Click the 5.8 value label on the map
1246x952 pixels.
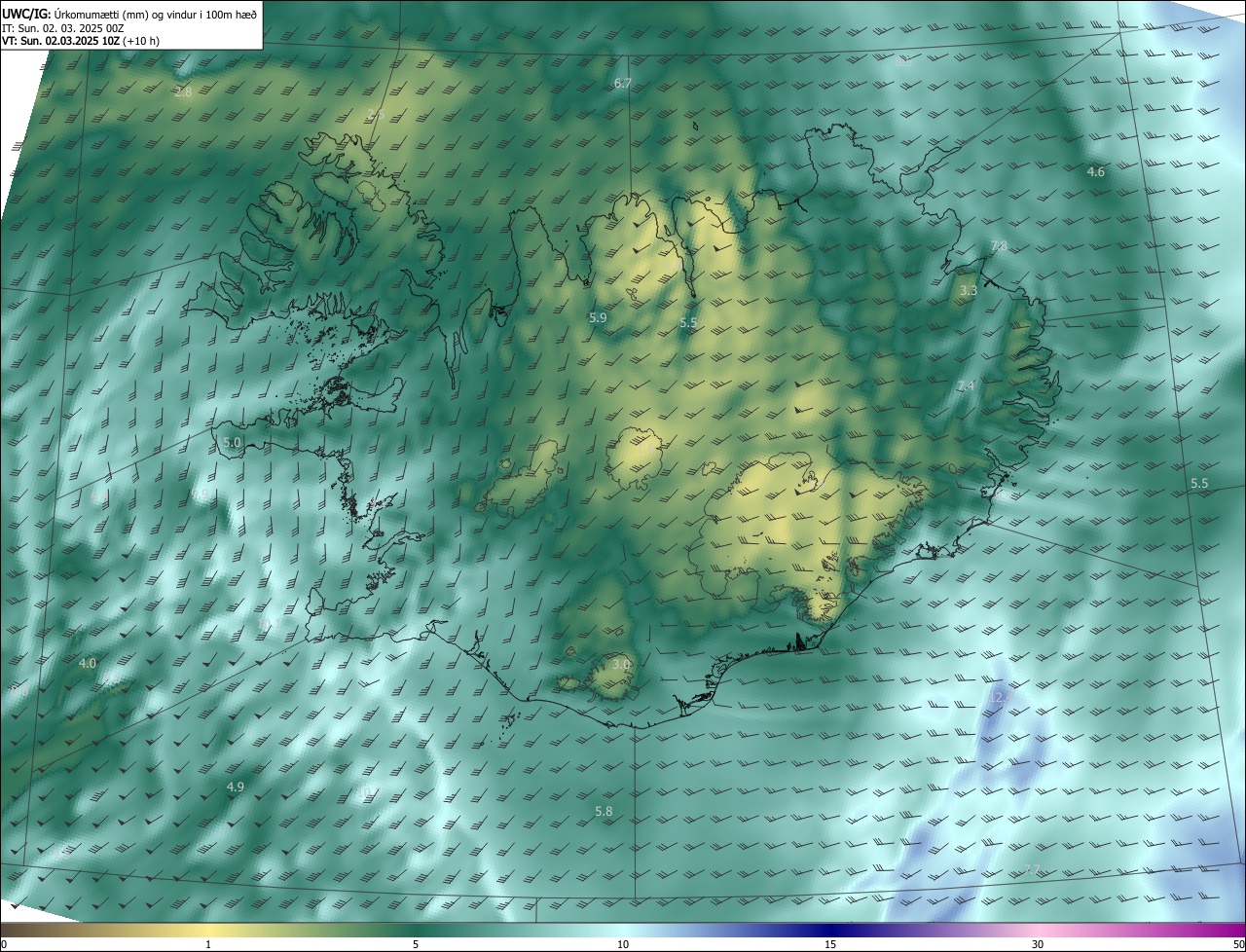pos(604,812)
